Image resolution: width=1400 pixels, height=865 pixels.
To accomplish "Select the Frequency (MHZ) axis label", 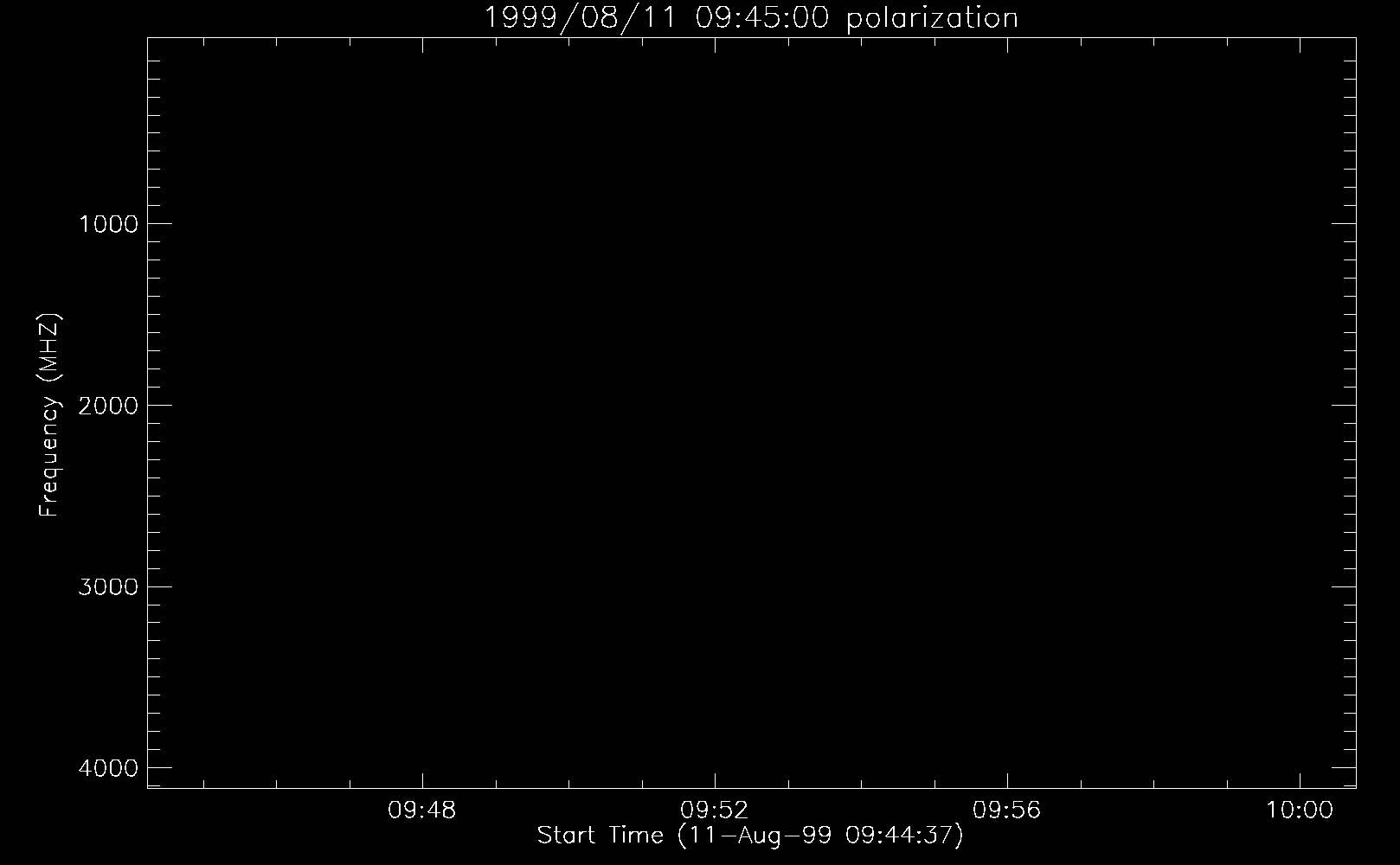I will click(x=50, y=413).
